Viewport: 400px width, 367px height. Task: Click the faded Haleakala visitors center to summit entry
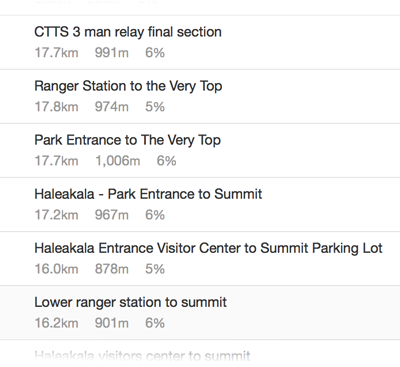coord(142,356)
